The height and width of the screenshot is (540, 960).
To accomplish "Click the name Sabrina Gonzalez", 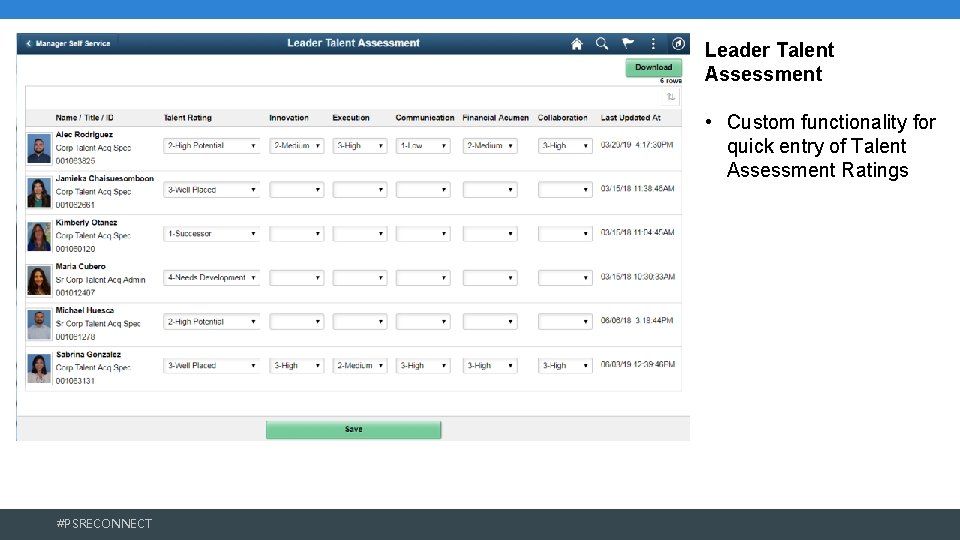I will [88, 354].
